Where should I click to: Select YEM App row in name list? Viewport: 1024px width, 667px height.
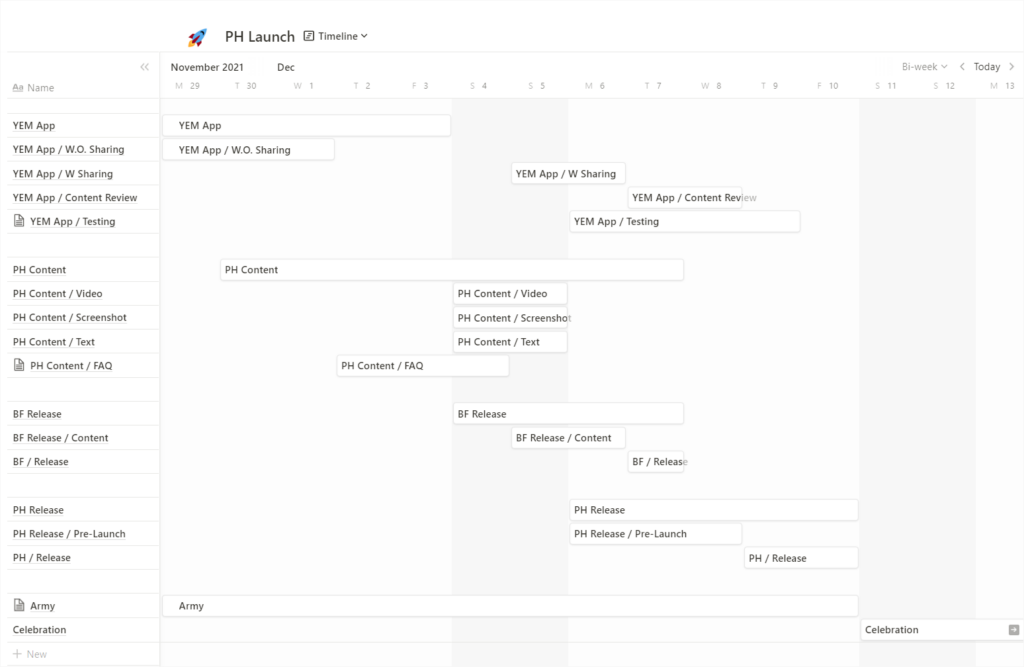(x=34, y=125)
